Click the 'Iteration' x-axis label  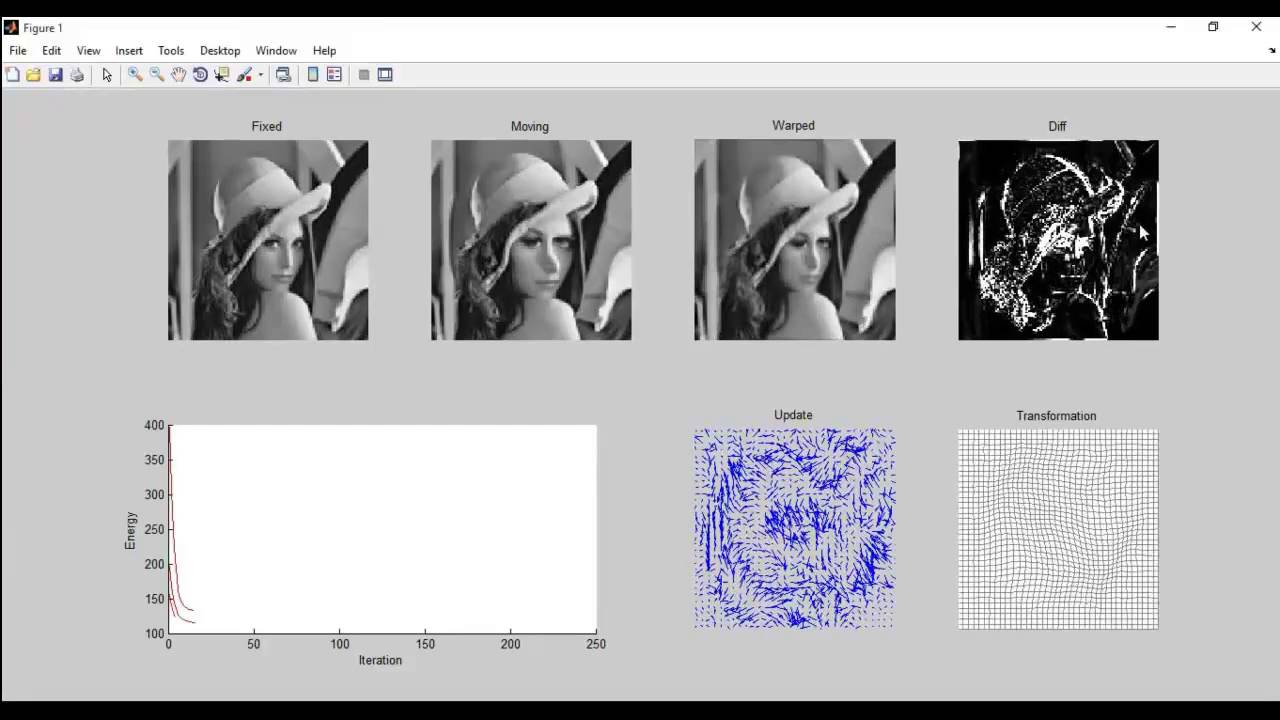(380, 661)
